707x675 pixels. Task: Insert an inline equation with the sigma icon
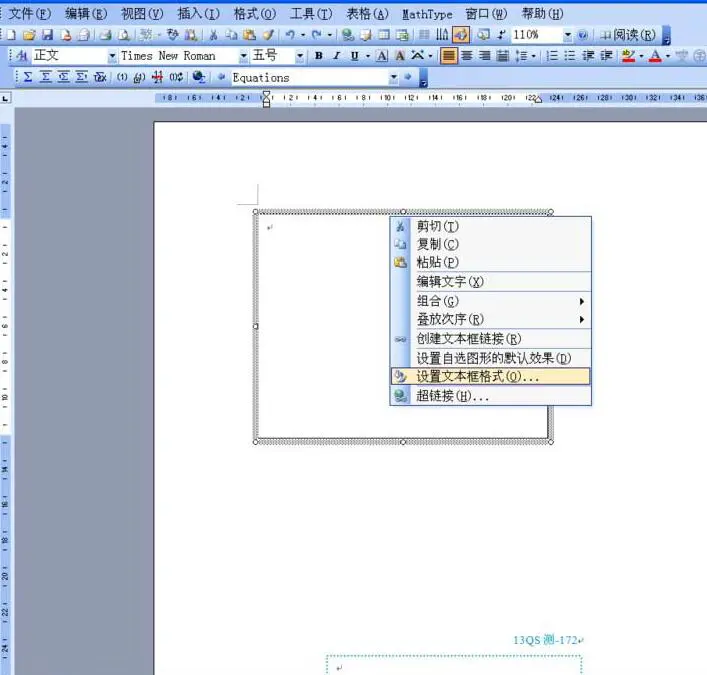pos(27,77)
